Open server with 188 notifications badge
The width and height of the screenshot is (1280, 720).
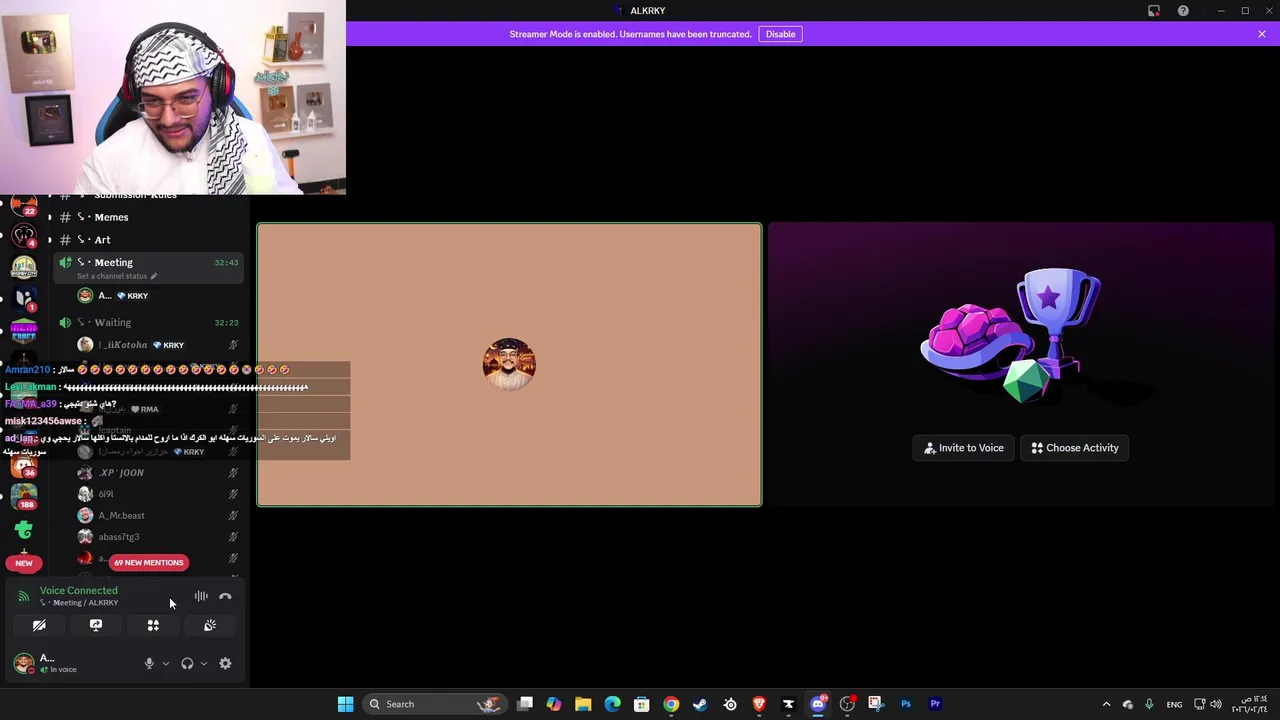(x=24, y=497)
